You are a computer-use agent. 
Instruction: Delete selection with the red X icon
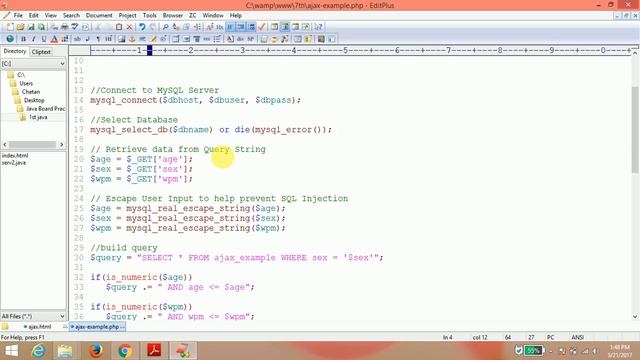pyautogui.click(x=129, y=27)
